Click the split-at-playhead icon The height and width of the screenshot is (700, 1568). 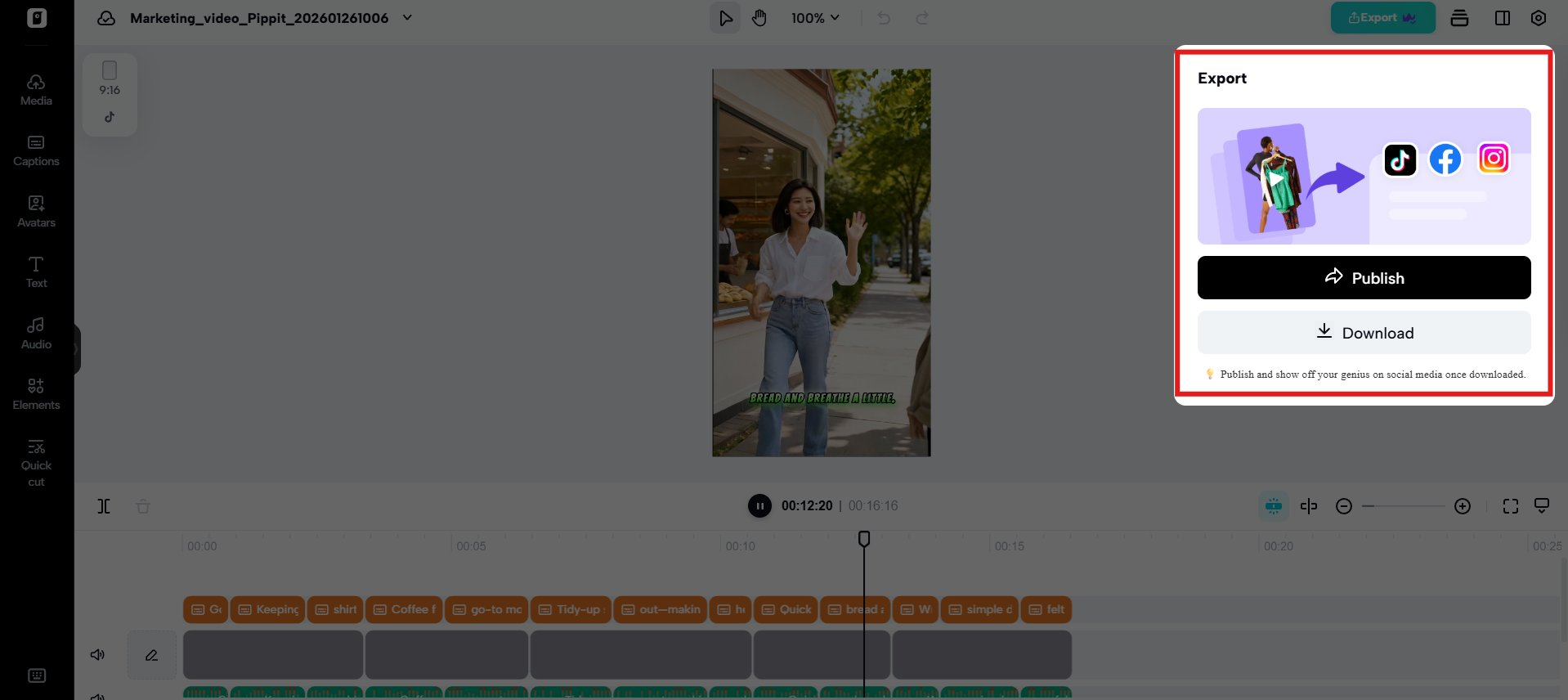[x=1309, y=506]
